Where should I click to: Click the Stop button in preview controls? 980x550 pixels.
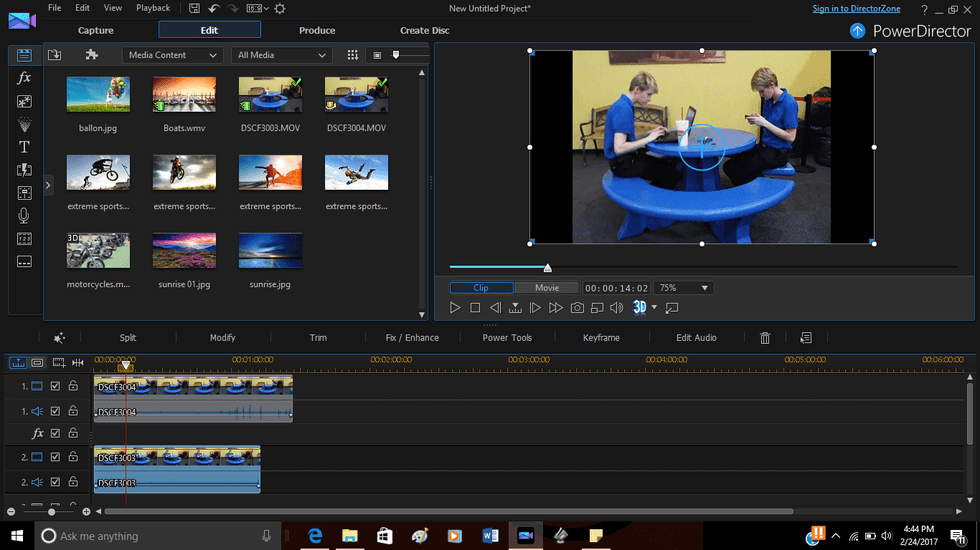475,308
